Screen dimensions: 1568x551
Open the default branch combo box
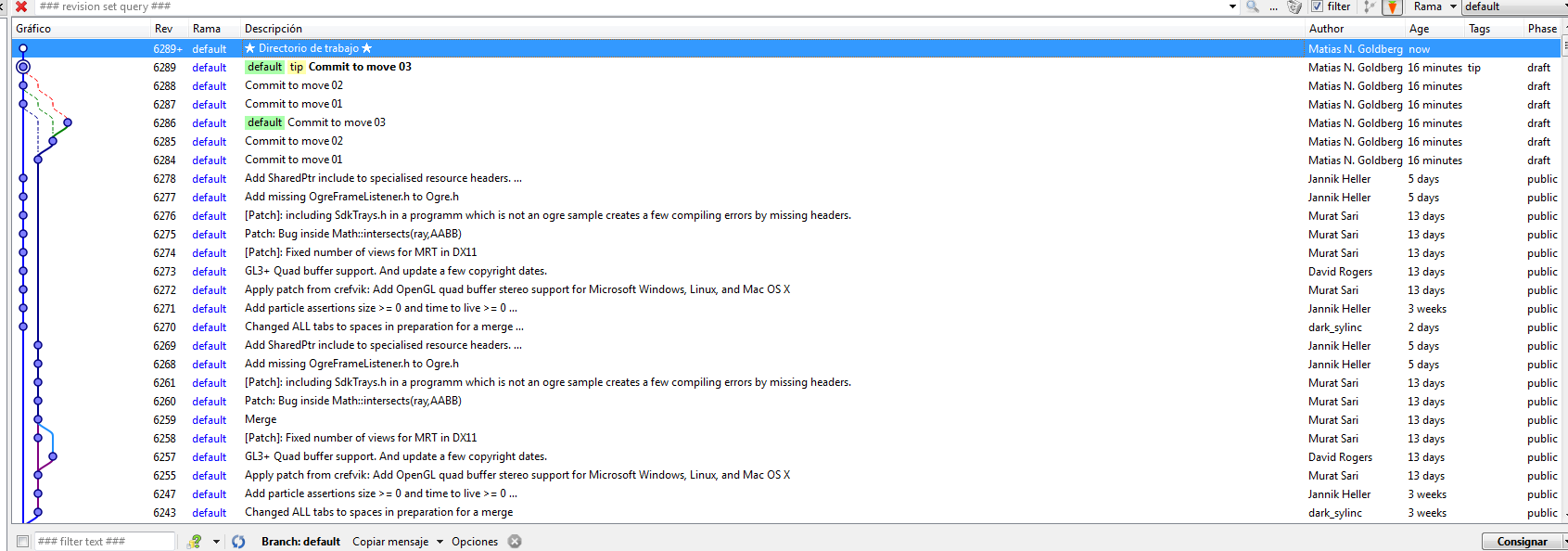pos(1513,6)
